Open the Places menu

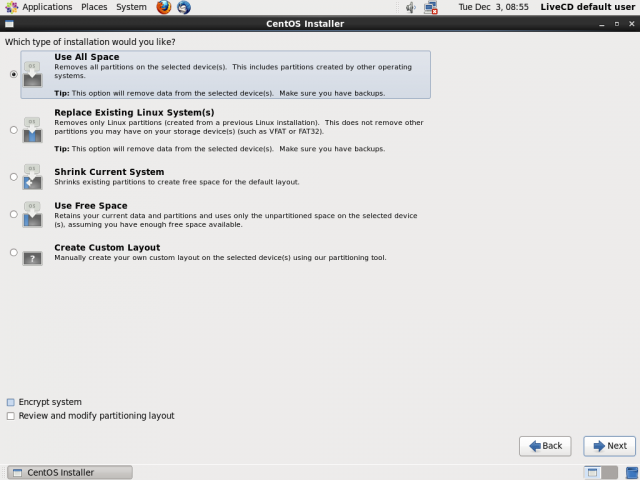pos(94,7)
